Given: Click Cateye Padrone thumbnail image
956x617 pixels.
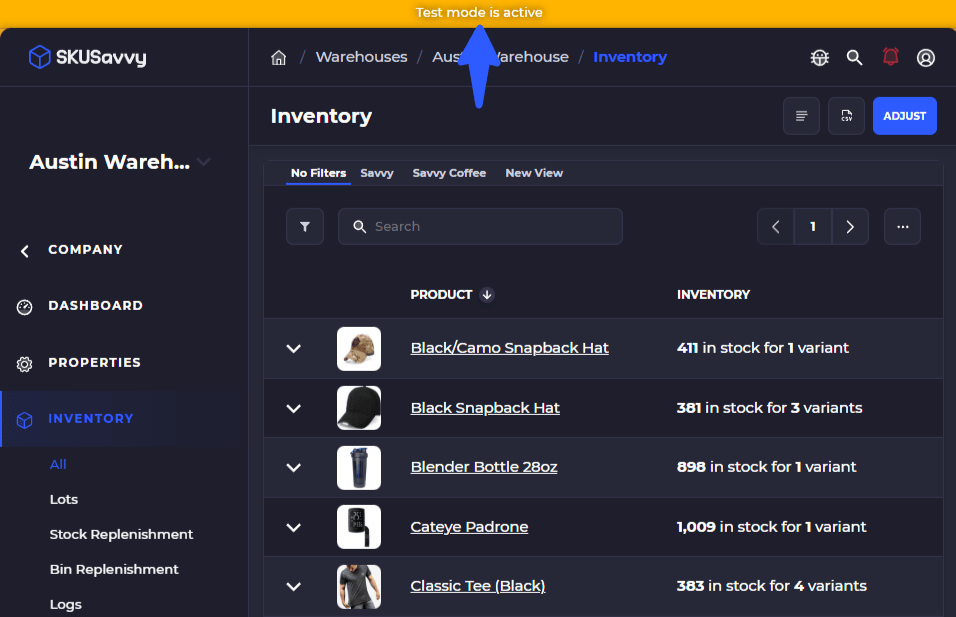Looking at the screenshot, I should click(359, 527).
